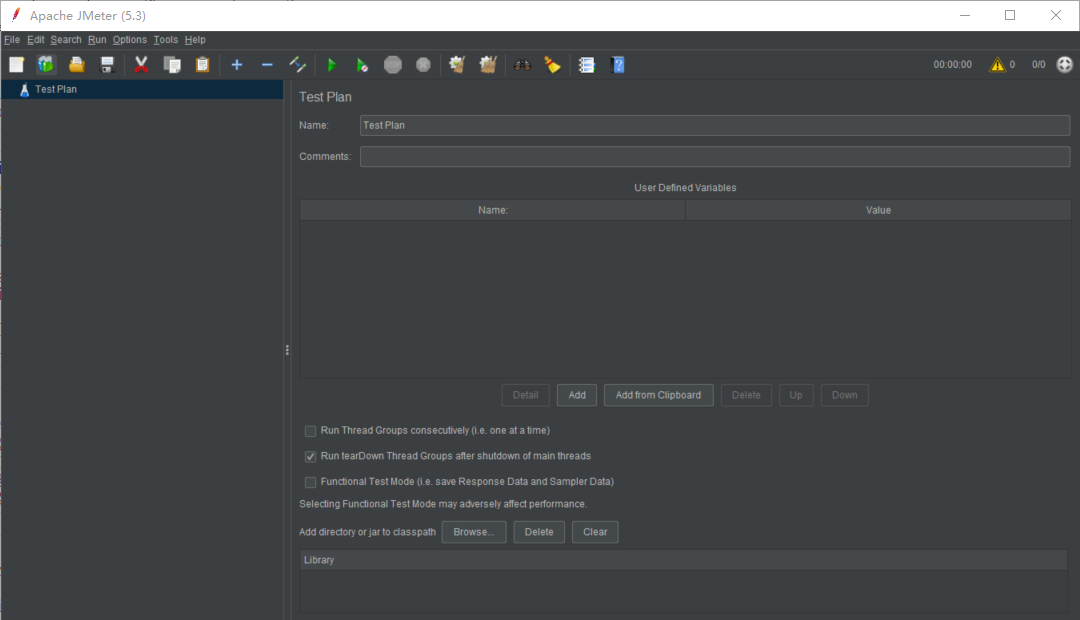Click the Comments text field
Screen dimensions: 1080x620
tap(714, 157)
